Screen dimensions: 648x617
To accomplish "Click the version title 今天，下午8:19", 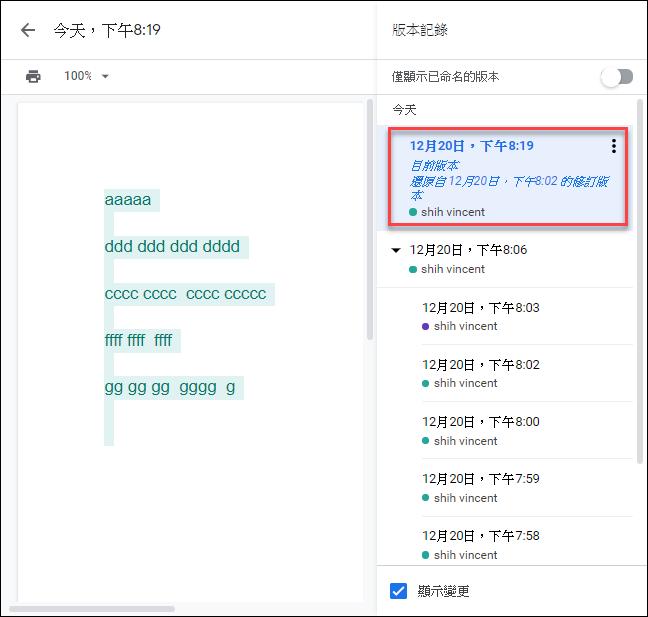I will click(107, 30).
